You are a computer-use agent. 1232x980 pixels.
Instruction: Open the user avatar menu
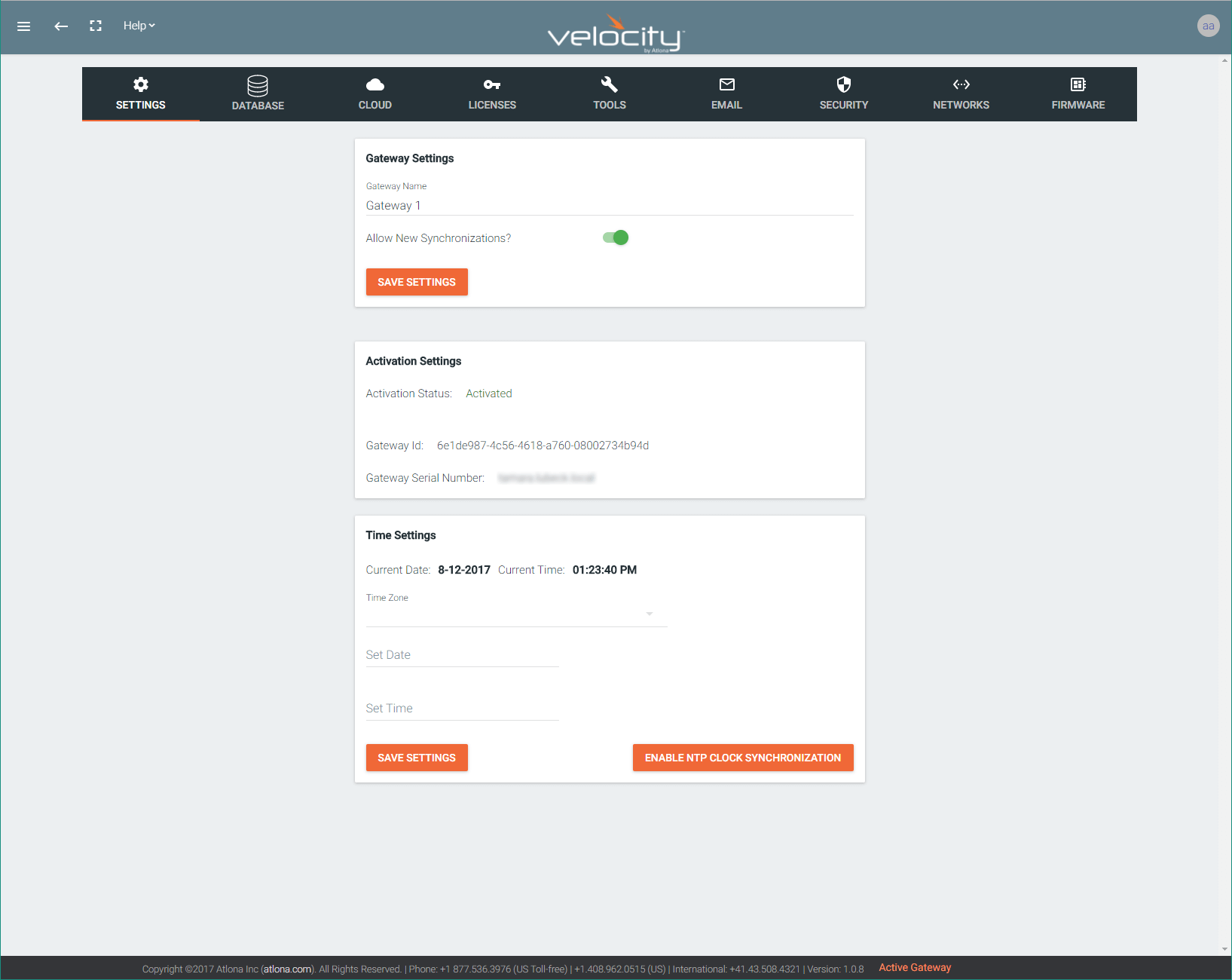pyautogui.click(x=1208, y=26)
